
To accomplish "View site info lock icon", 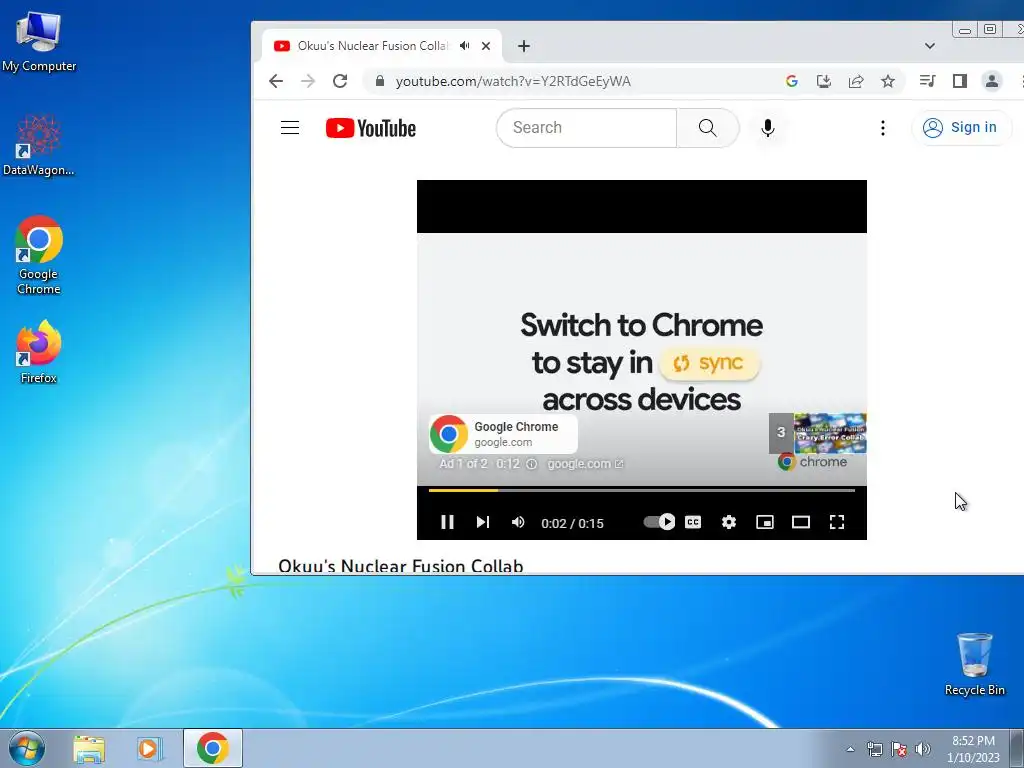I will (x=380, y=81).
